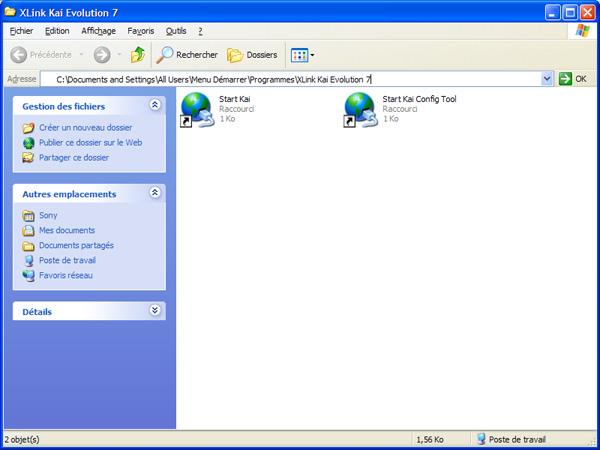Open the Outils menu
This screenshot has width=600, height=450.
176,31
